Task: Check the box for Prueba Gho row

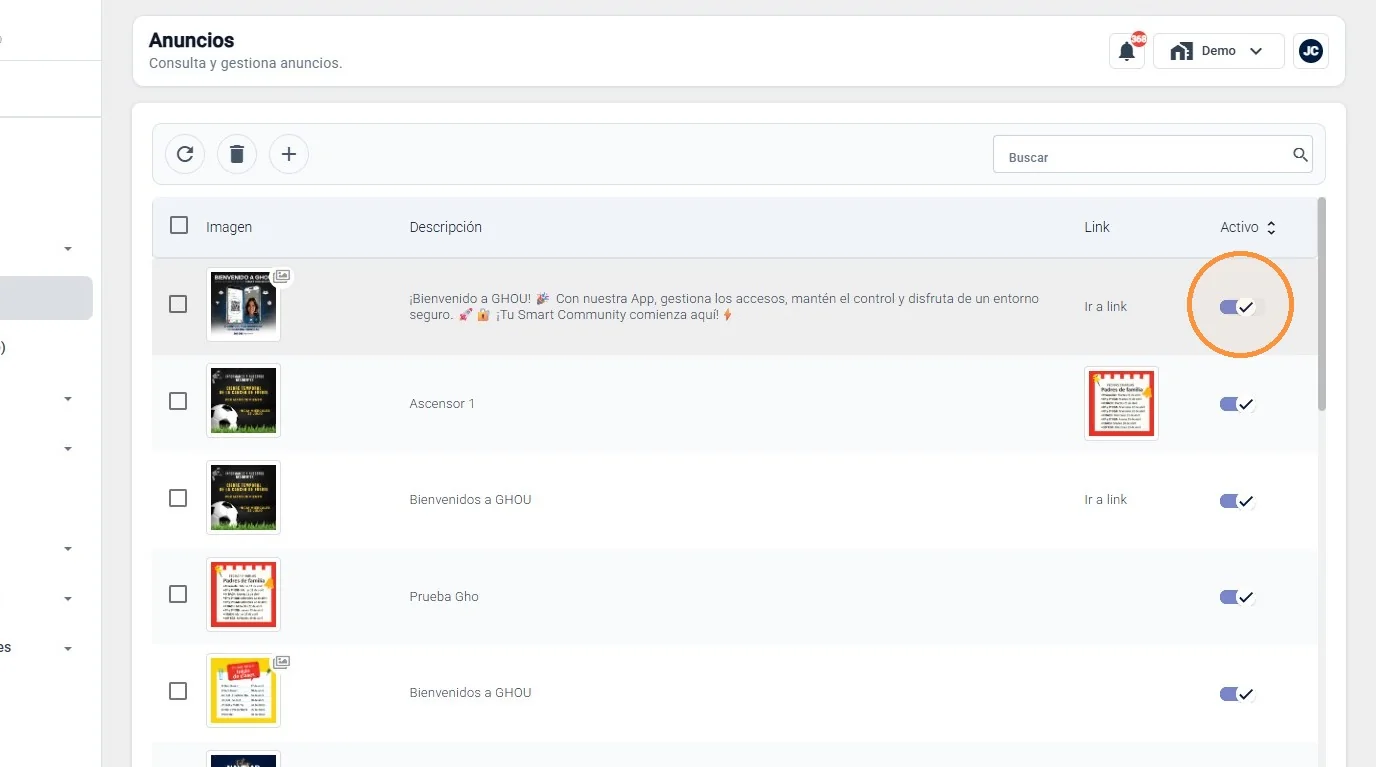Action: (x=178, y=594)
